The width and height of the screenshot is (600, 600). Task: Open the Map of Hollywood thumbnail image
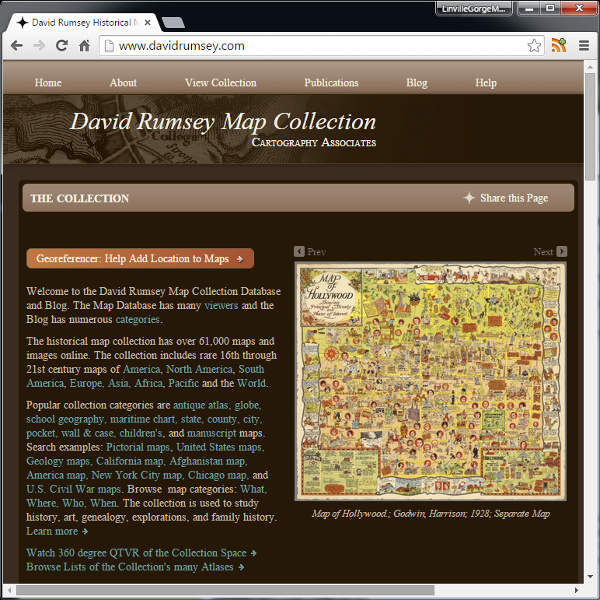click(x=430, y=381)
